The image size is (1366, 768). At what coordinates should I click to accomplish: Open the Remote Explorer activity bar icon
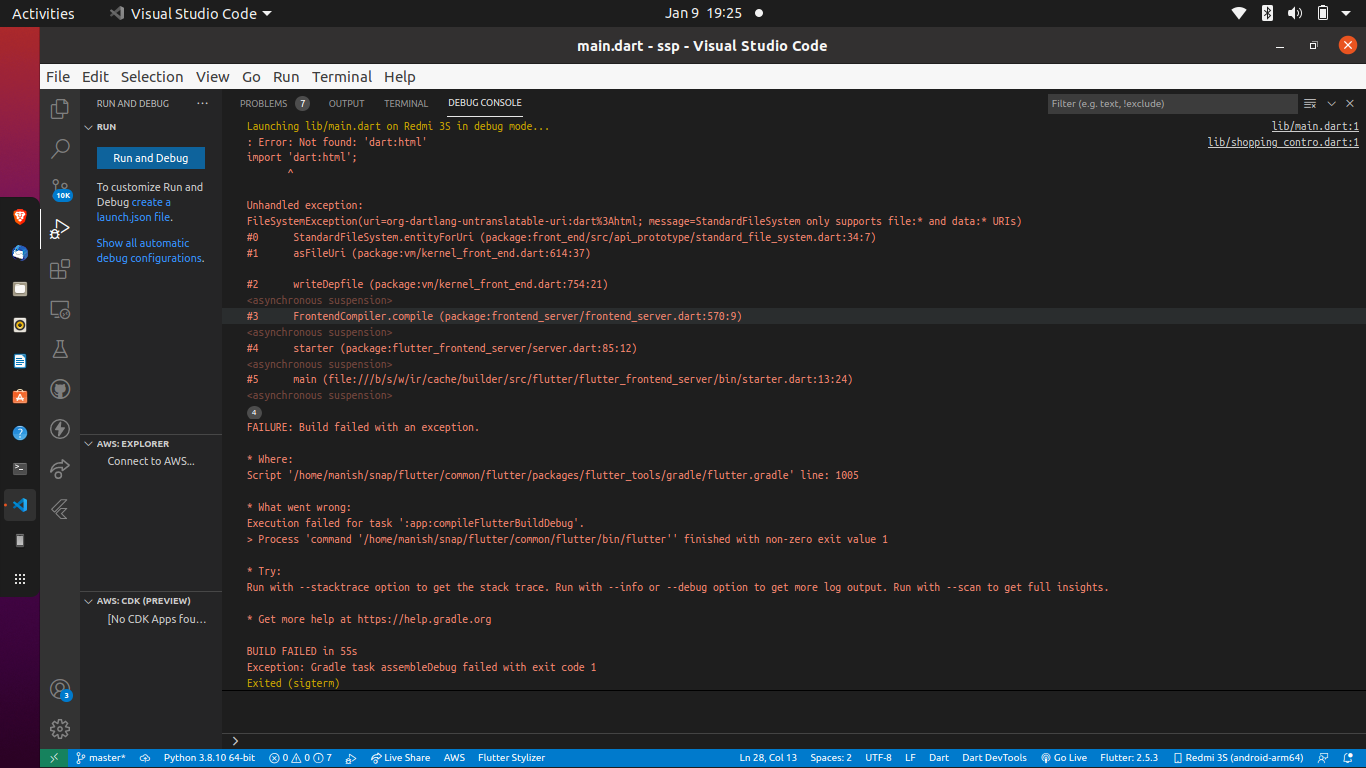coord(60,309)
